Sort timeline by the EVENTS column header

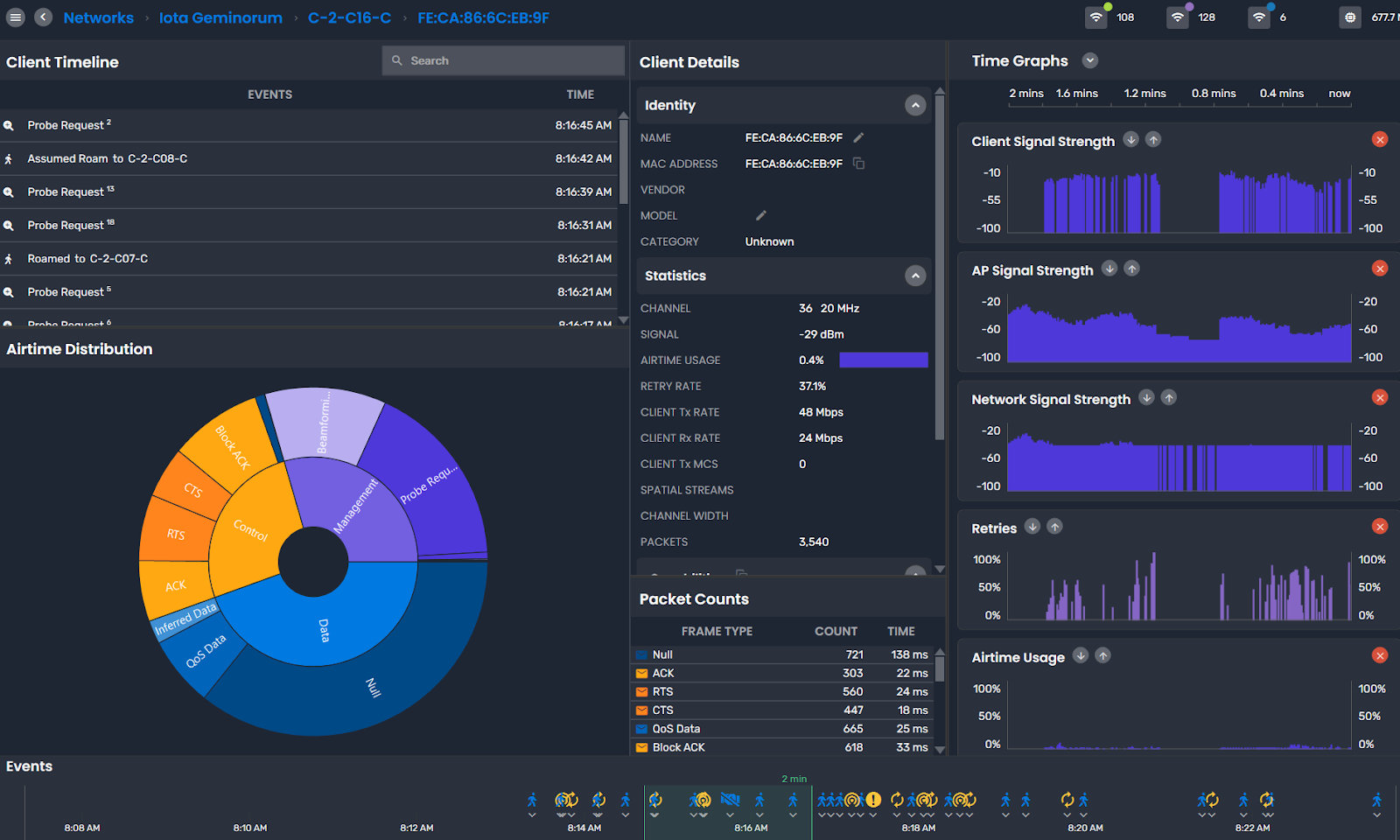[x=269, y=94]
